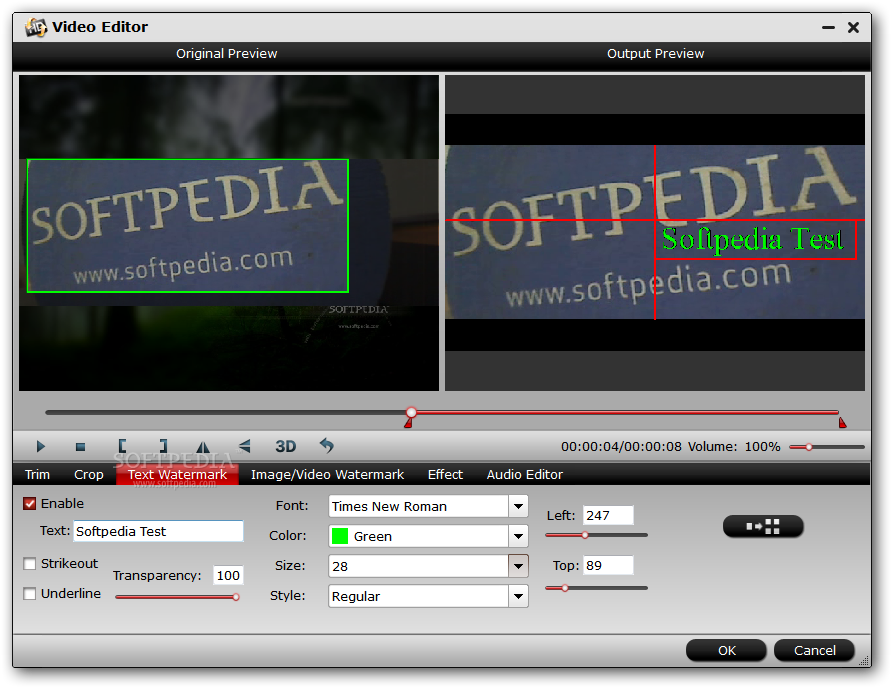Image resolution: width=892 pixels, height=688 pixels.
Task: Stop the video playback
Action: point(80,447)
